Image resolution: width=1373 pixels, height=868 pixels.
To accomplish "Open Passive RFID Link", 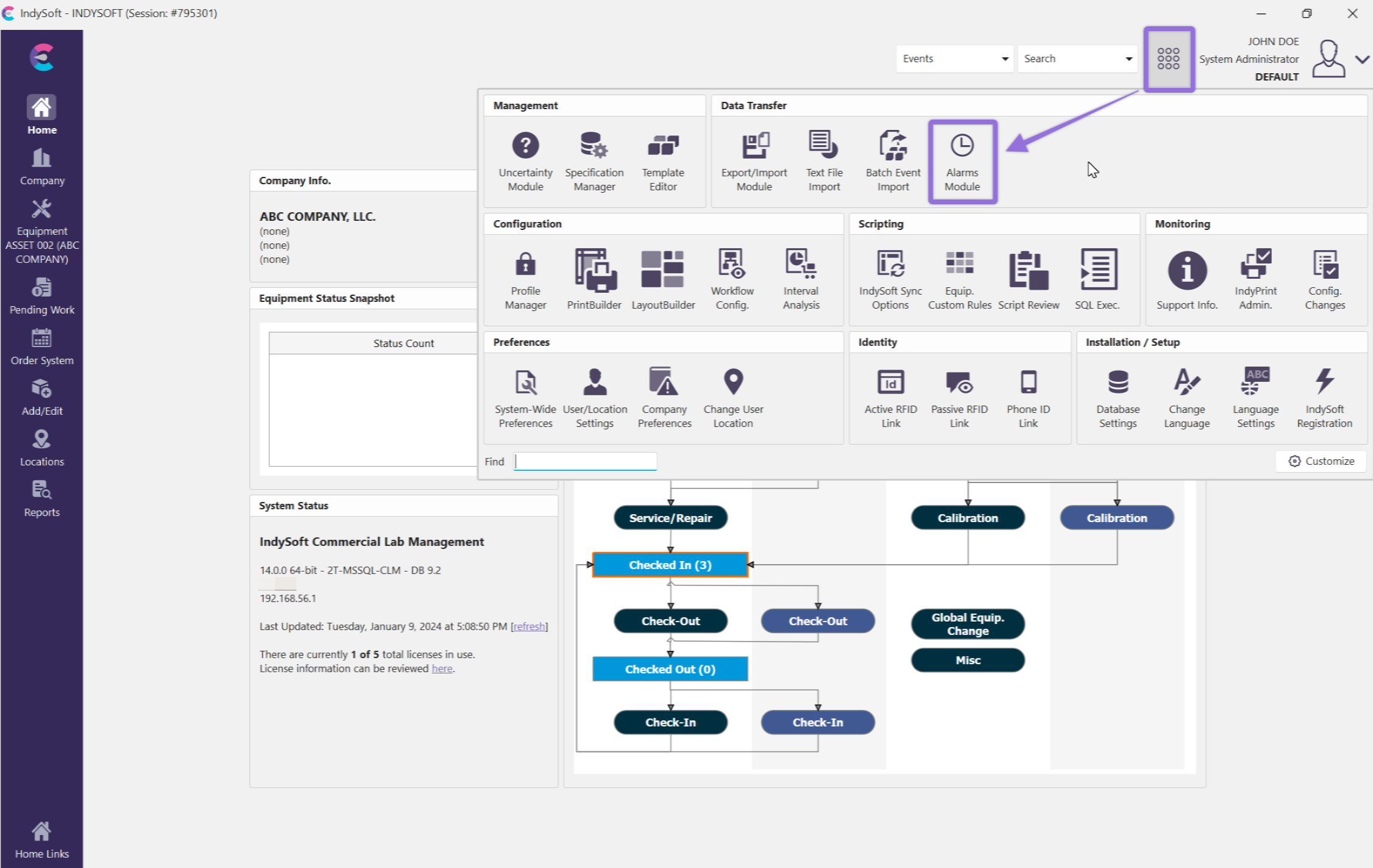I will pyautogui.click(x=959, y=397).
